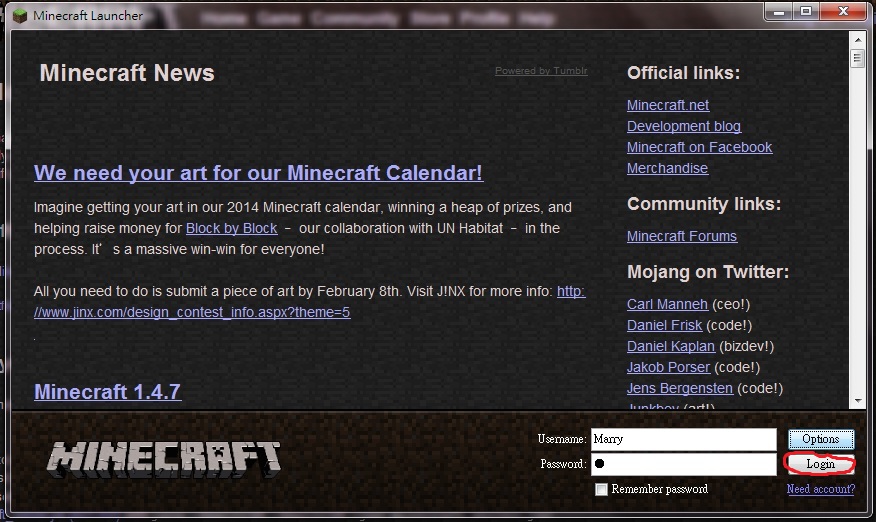
Task: Tick the Remember password checkbox
Action: [601, 490]
